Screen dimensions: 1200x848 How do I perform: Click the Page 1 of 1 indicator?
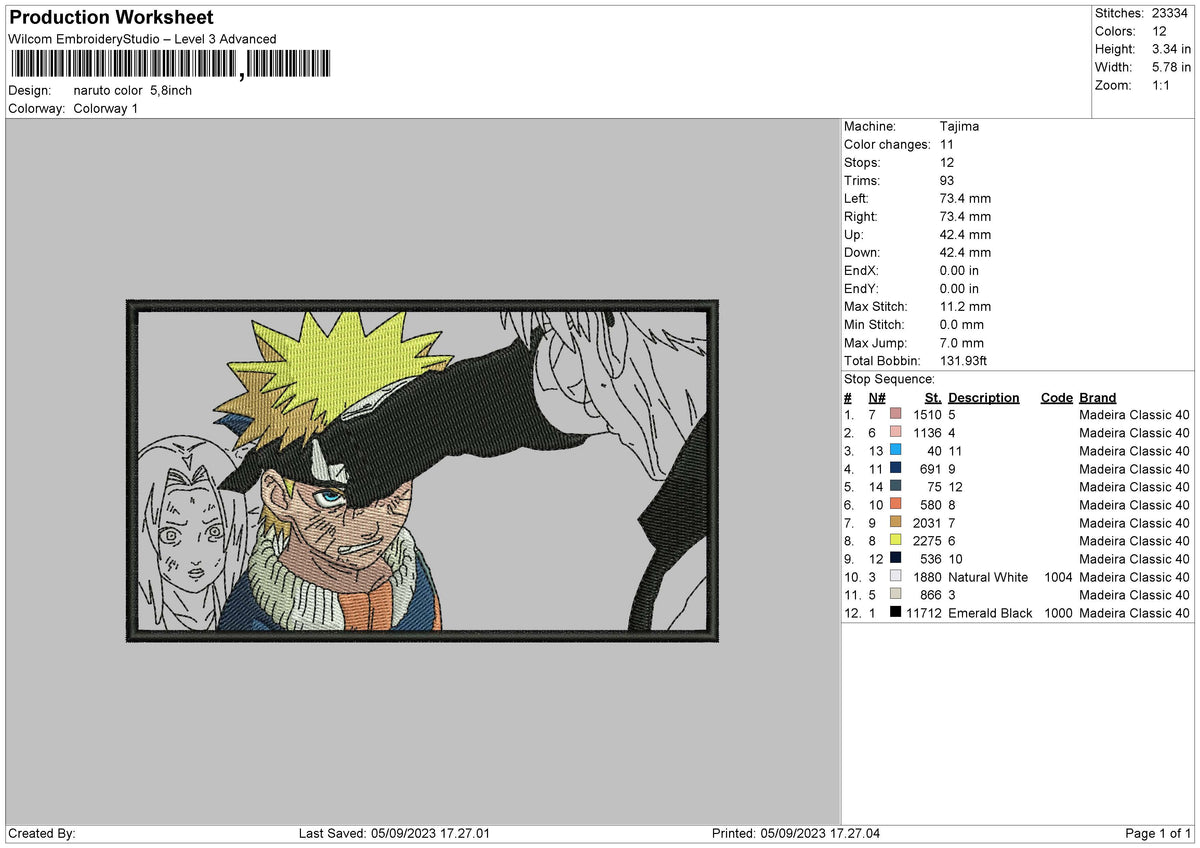click(x=1158, y=833)
